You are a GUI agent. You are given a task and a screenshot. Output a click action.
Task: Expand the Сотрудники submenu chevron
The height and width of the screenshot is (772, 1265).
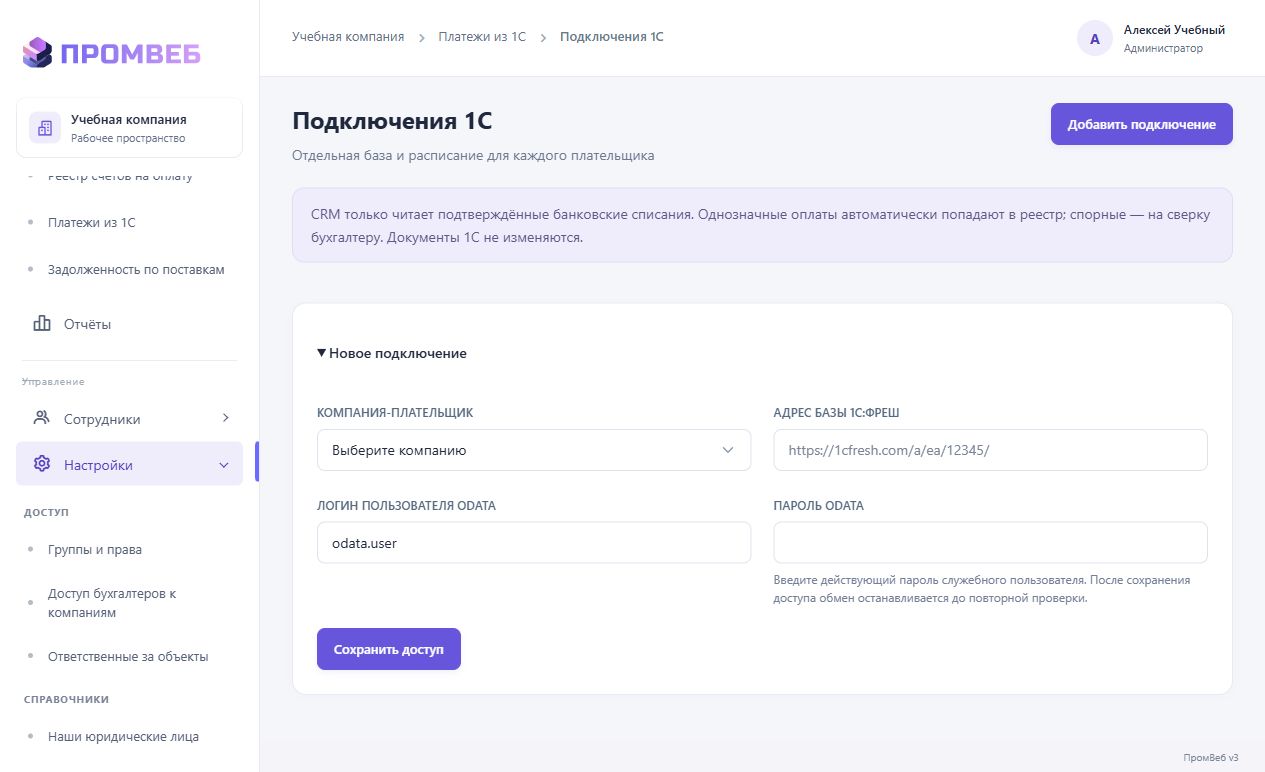click(x=225, y=418)
